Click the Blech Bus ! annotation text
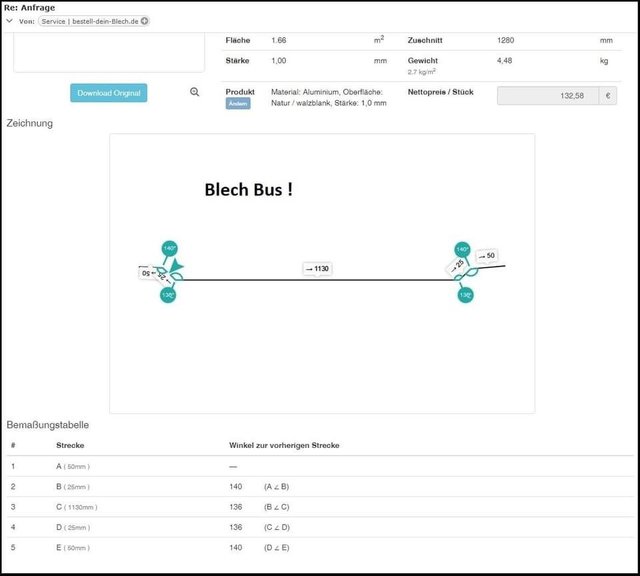Screen dimensions: 640x576 (x=248, y=189)
